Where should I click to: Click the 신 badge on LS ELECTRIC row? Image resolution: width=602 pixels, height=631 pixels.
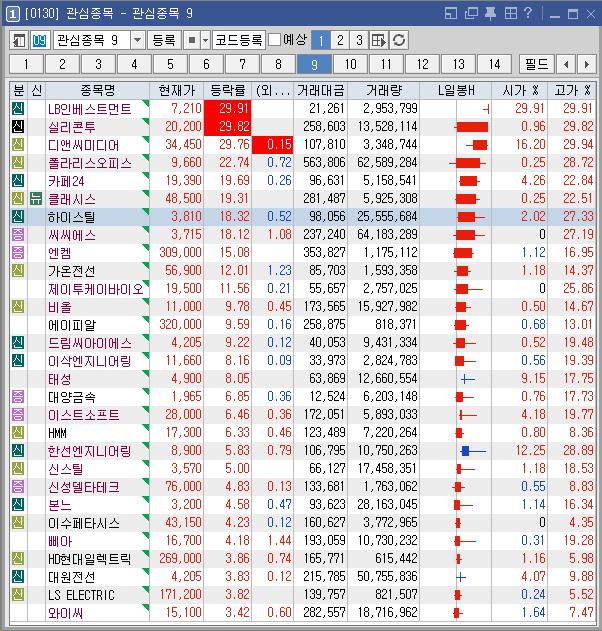[18, 594]
